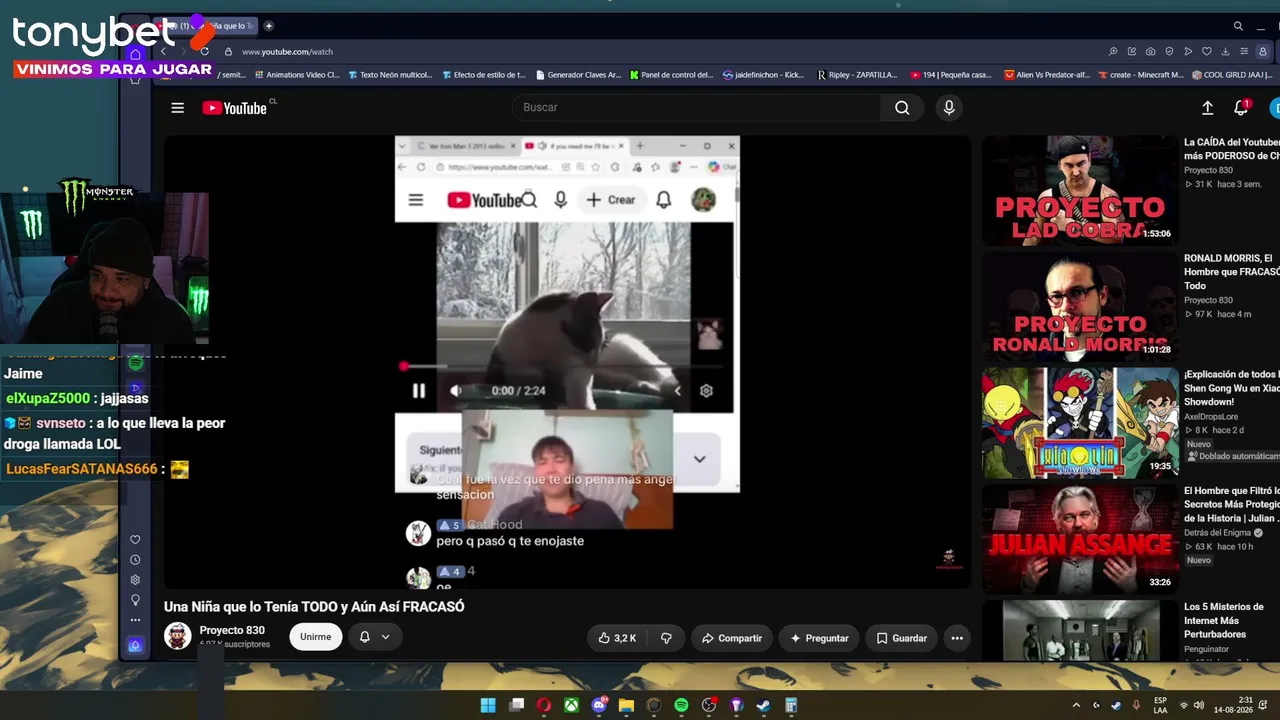The height and width of the screenshot is (720, 1280).
Task: Launch Opera from the taskbar
Action: [x=544, y=705]
